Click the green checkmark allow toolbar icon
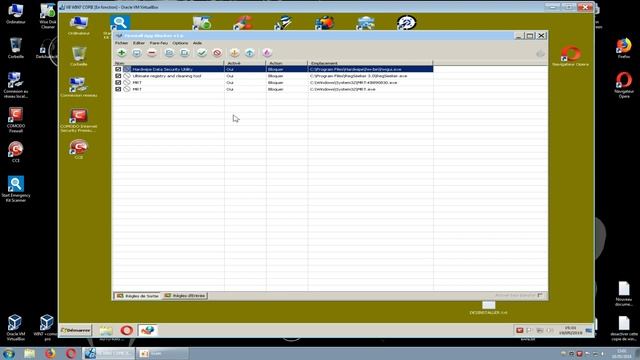Viewport: 640px width, 360px height. click(202, 53)
